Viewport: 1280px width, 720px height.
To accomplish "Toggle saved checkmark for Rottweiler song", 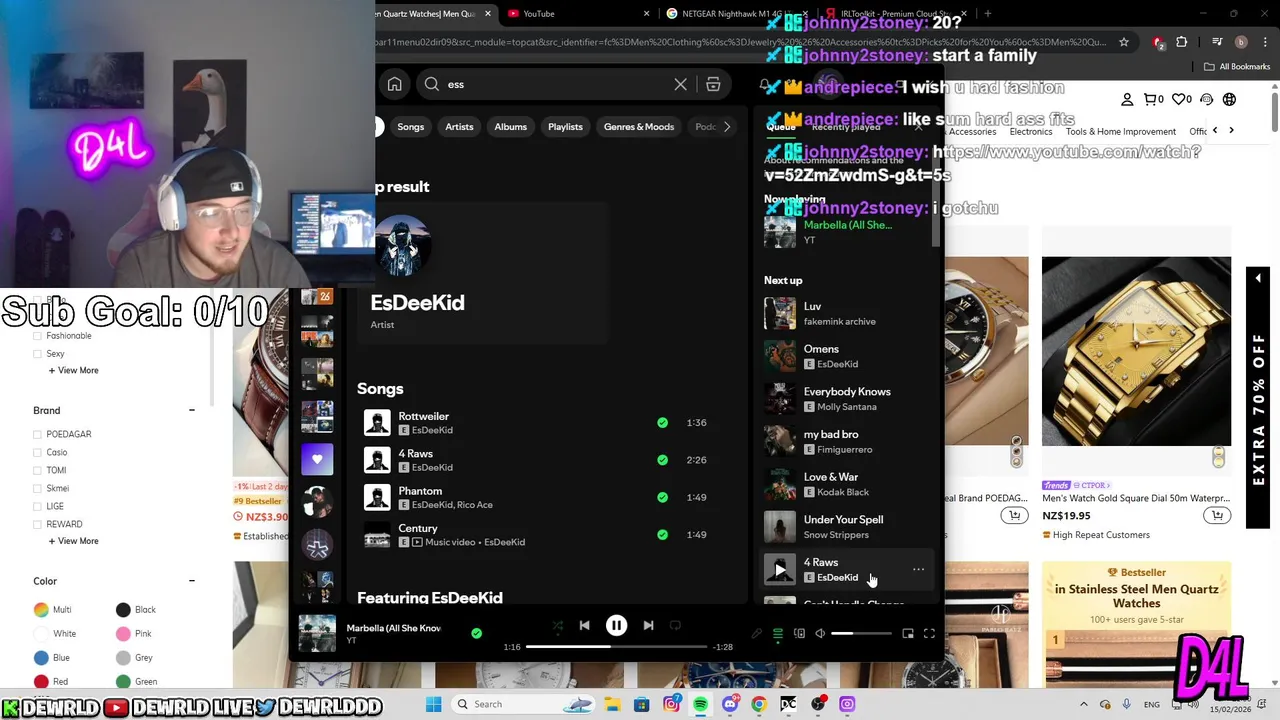I will click(x=662, y=423).
